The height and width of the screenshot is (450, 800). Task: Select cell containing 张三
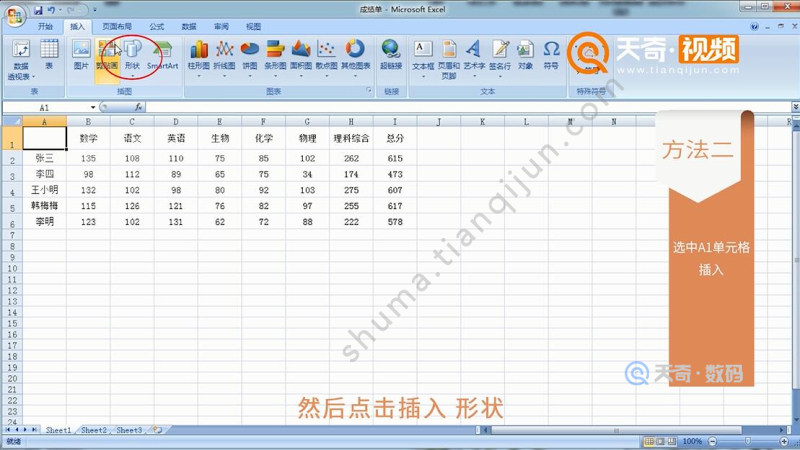coord(44,158)
